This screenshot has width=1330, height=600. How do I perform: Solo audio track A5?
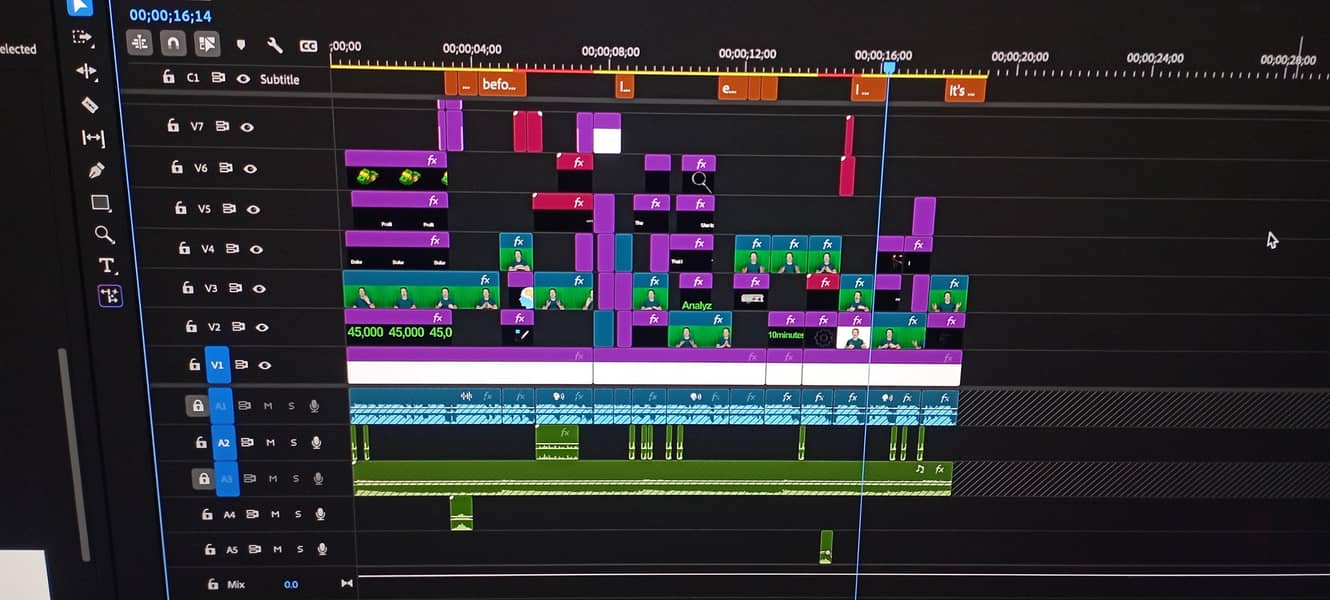pos(299,549)
